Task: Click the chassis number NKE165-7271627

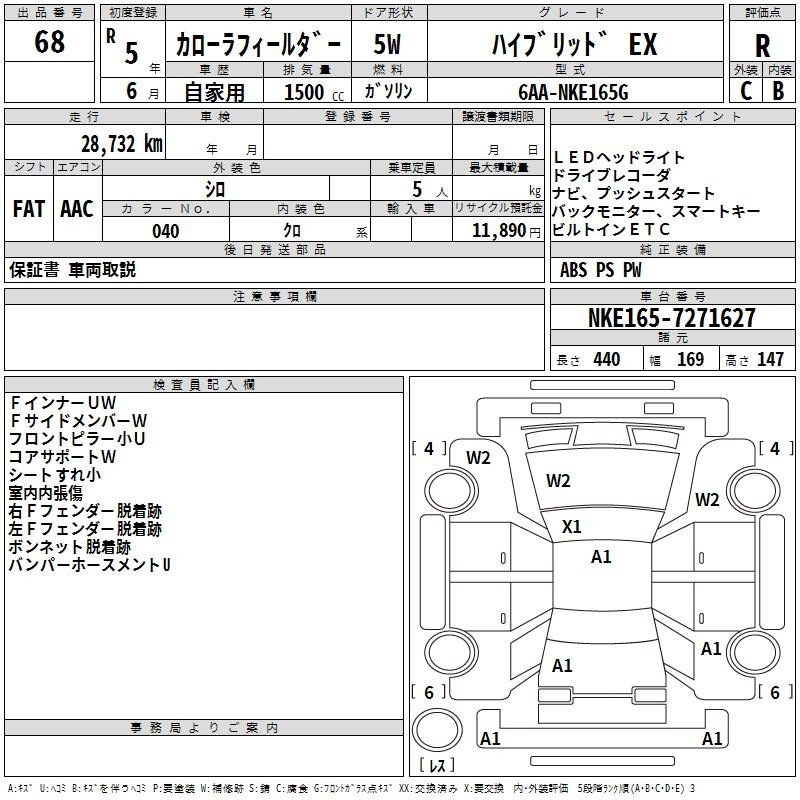Action: click(671, 319)
